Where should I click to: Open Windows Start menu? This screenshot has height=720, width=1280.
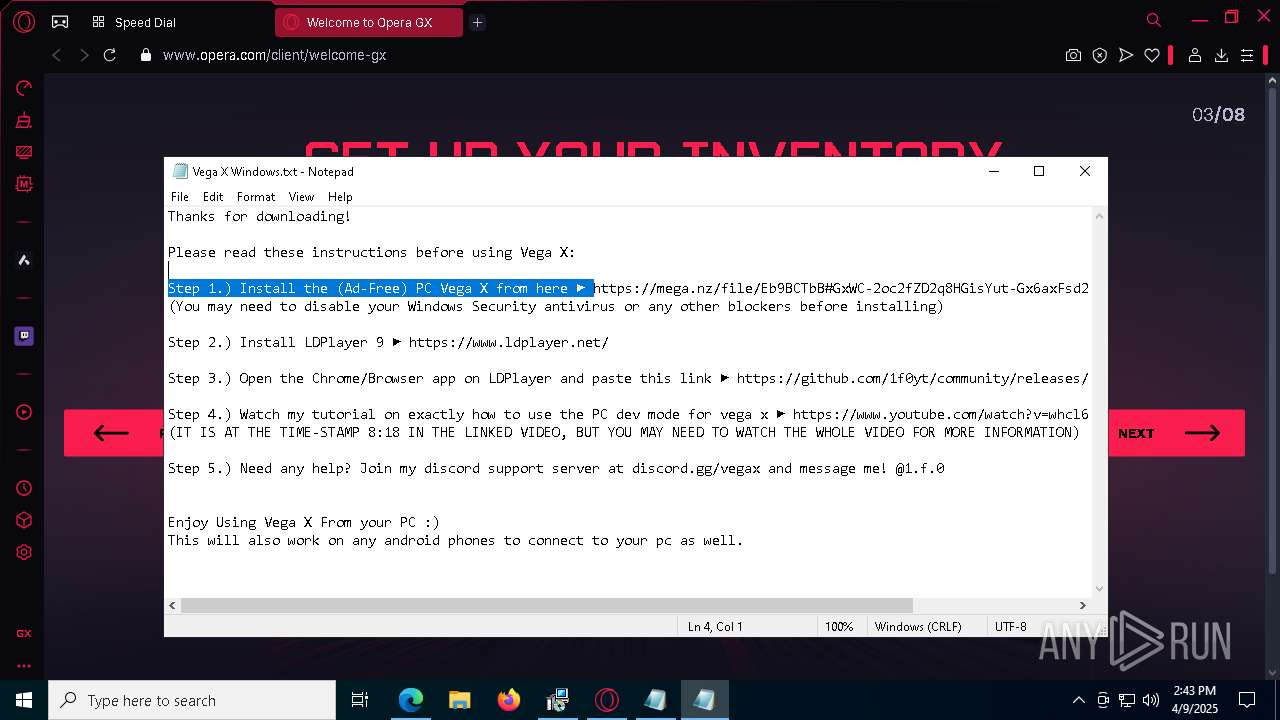click(x=24, y=700)
